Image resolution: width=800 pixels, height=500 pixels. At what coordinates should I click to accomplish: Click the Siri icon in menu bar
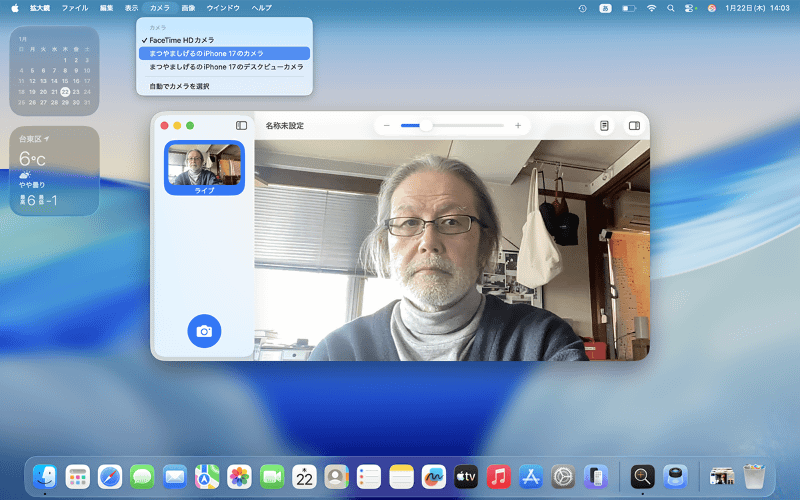(x=712, y=8)
